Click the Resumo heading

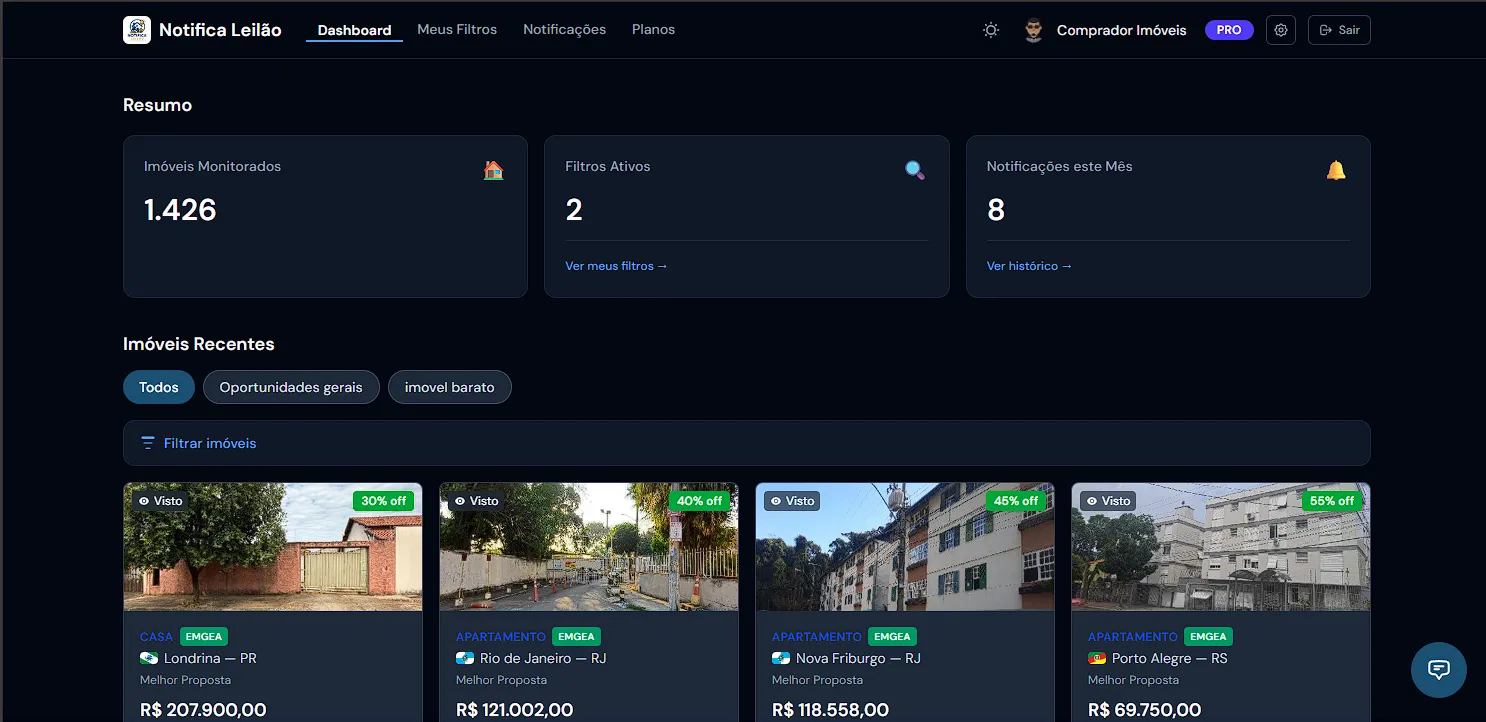(158, 105)
